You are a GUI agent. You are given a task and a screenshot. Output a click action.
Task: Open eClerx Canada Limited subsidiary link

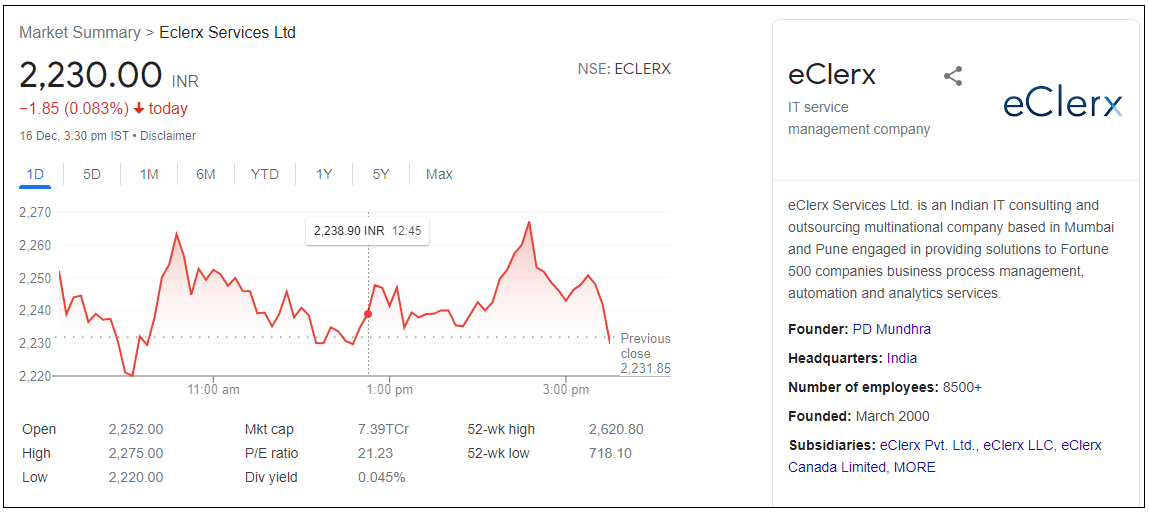tap(945, 456)
